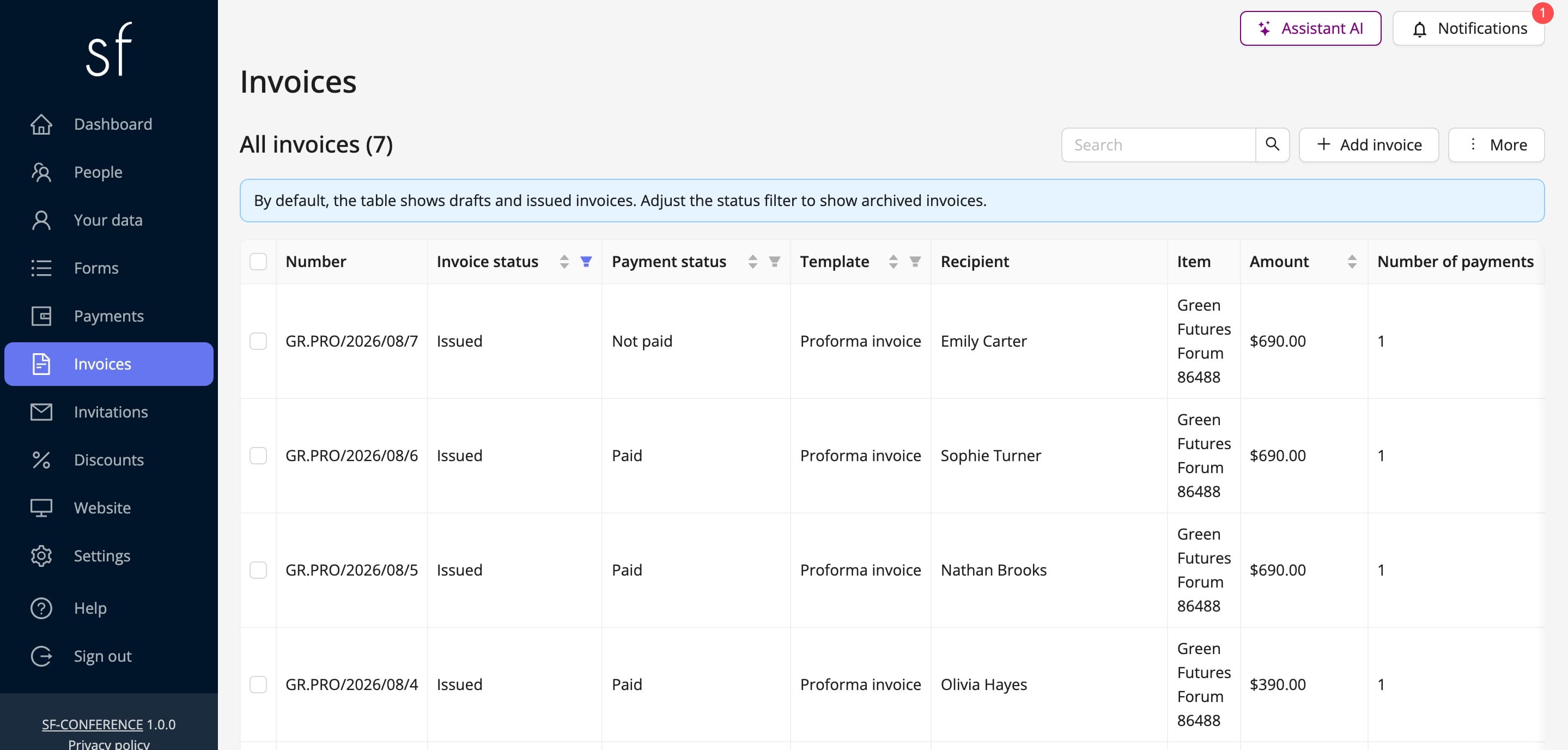
Task: Check the GR.PRO/2026/08/4 invoice row
Action: pos(258,684)
